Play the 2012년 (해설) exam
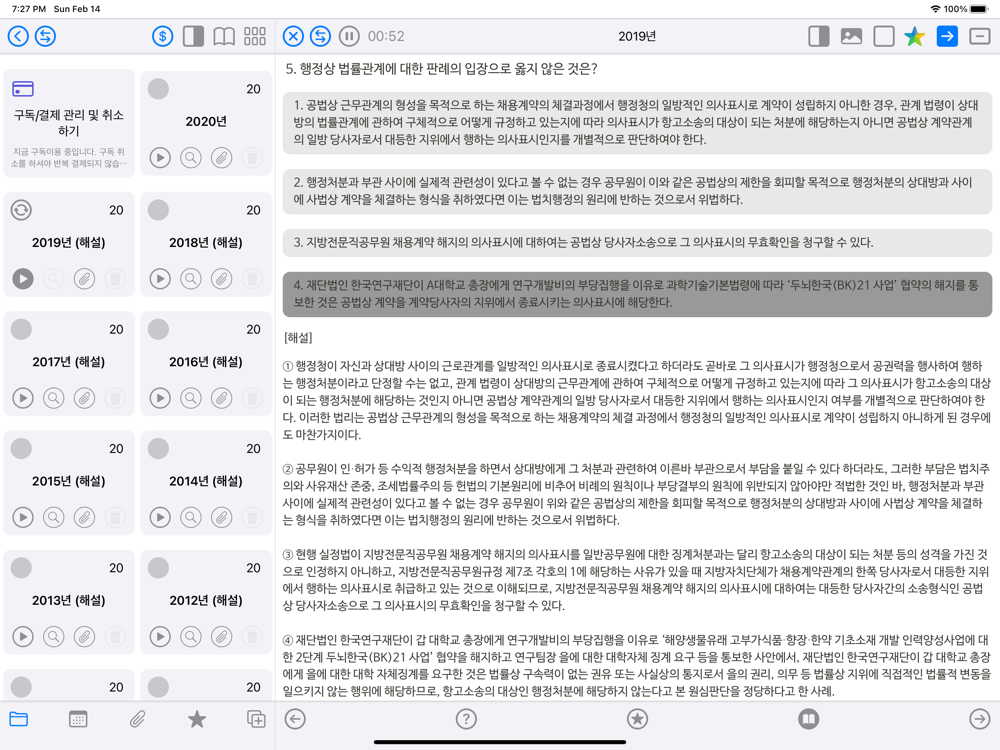Image resolution: width=1000 pixels, height=750 pixels. (160, 636)
